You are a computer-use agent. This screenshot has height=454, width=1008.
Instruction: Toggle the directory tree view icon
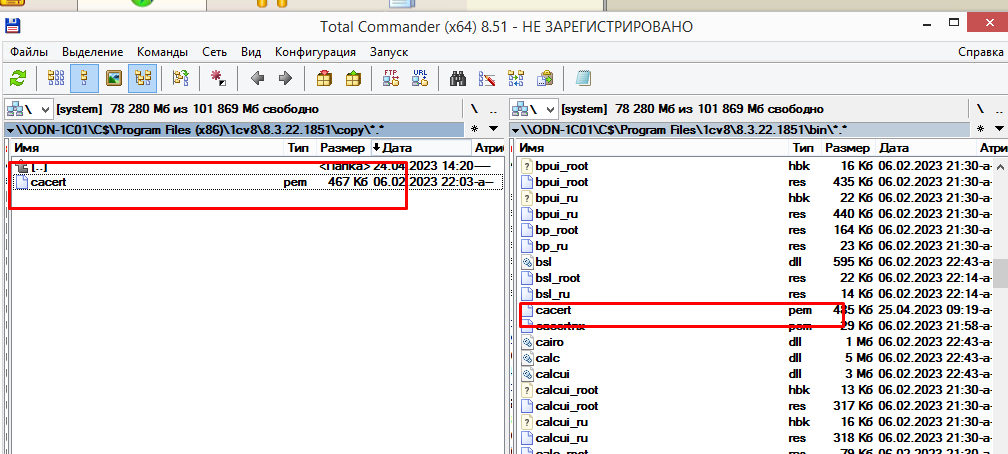point(142,78)
